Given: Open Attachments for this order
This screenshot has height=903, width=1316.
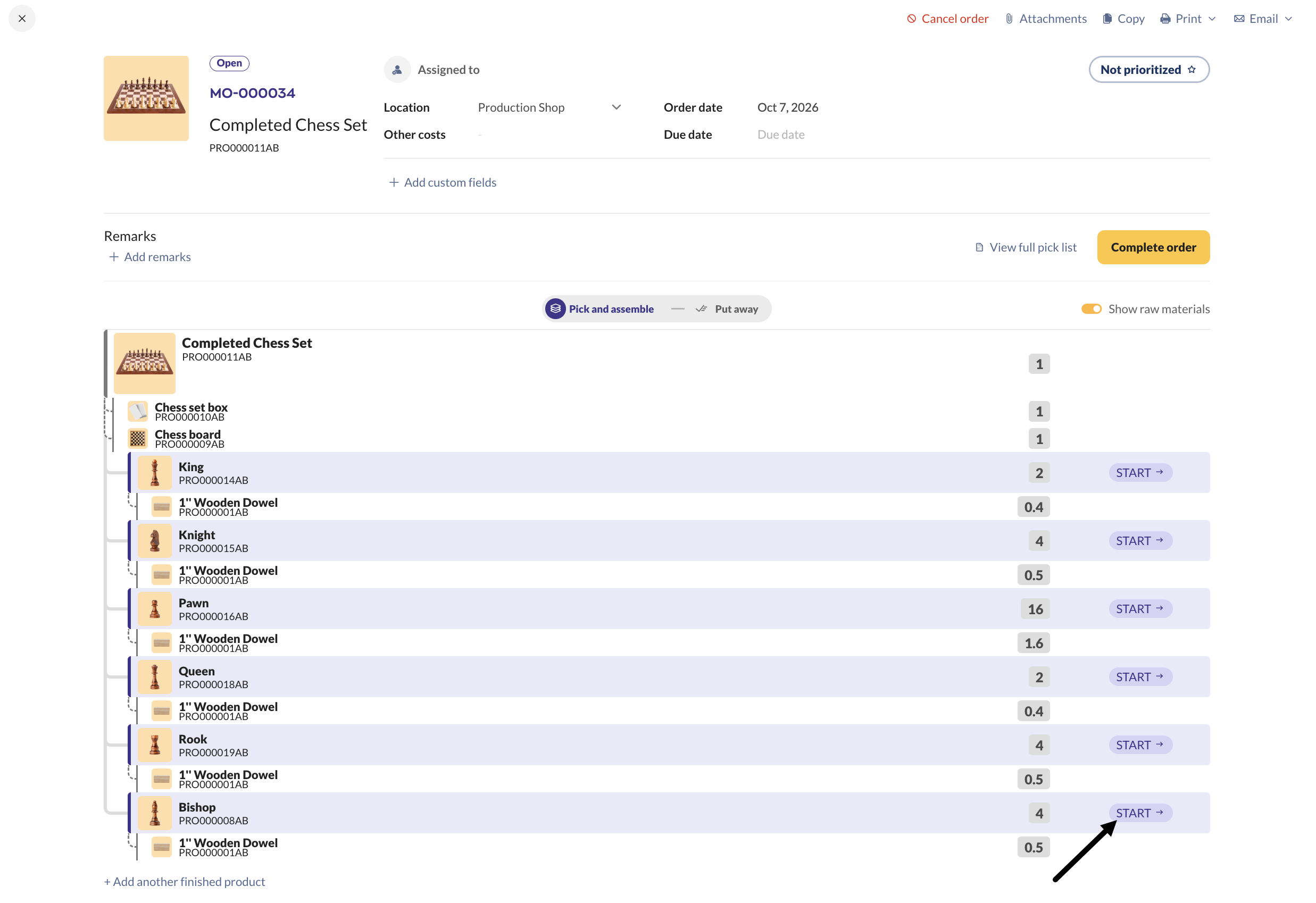Looking at the screenshot, I should 1046,19.
